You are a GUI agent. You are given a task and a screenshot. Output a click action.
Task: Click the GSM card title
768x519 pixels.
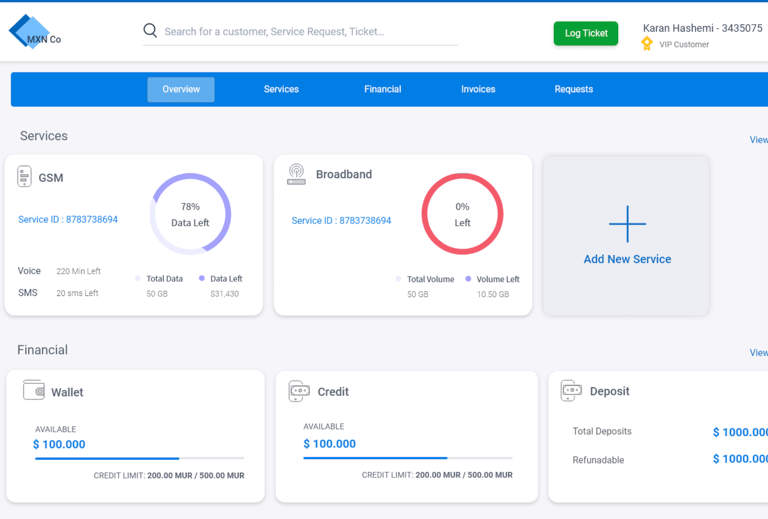(x=51, y=178)
